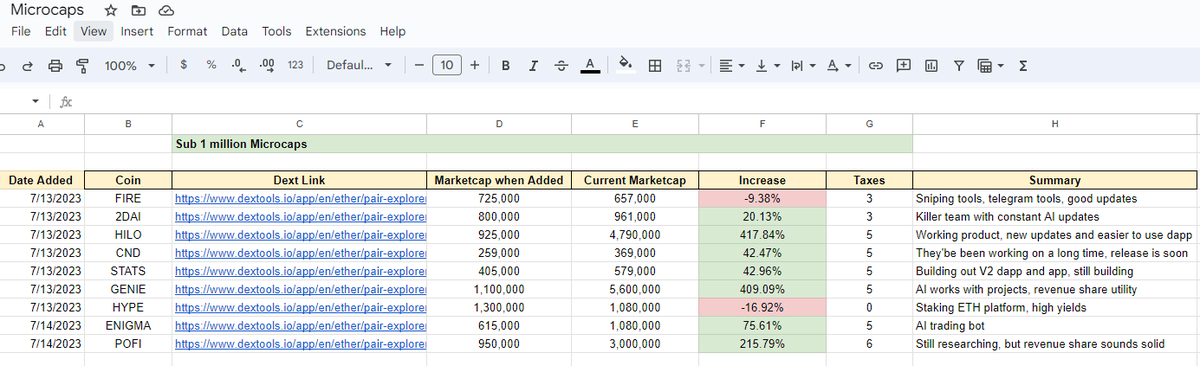The height and width of the screenshot is (366, 1200).
Task: Create a filter with funnel icon
Action: [959, 65]
